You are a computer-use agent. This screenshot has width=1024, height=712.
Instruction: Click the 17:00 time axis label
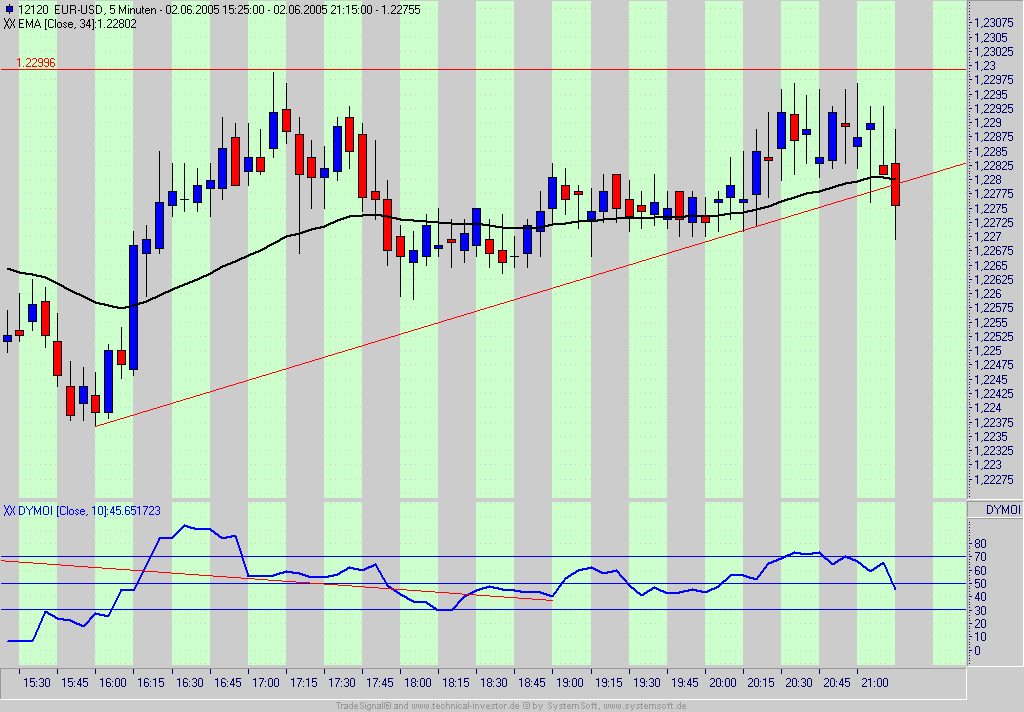pyautogui.click(x=266, y=683)
